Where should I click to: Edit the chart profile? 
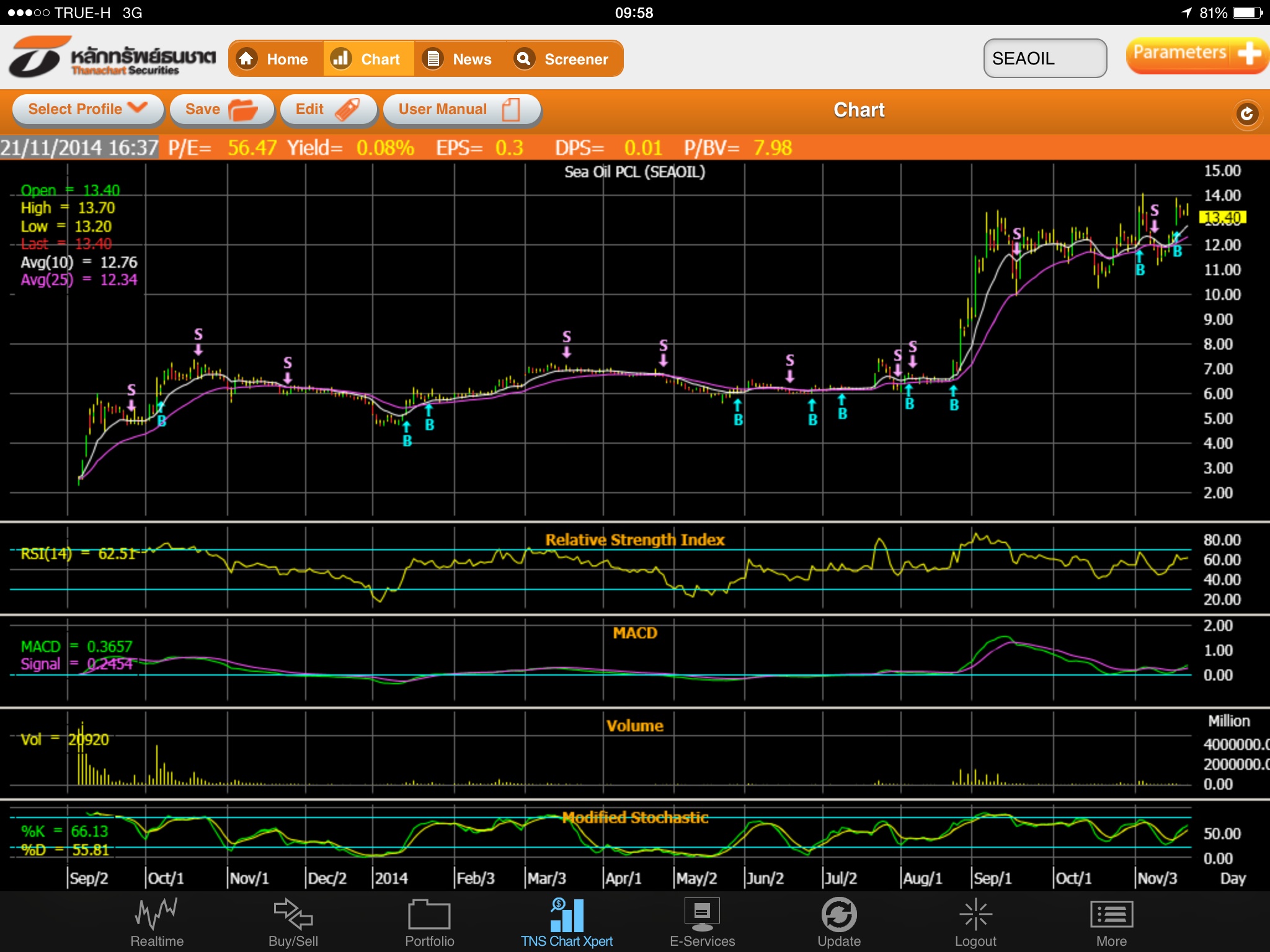point(328,110)
